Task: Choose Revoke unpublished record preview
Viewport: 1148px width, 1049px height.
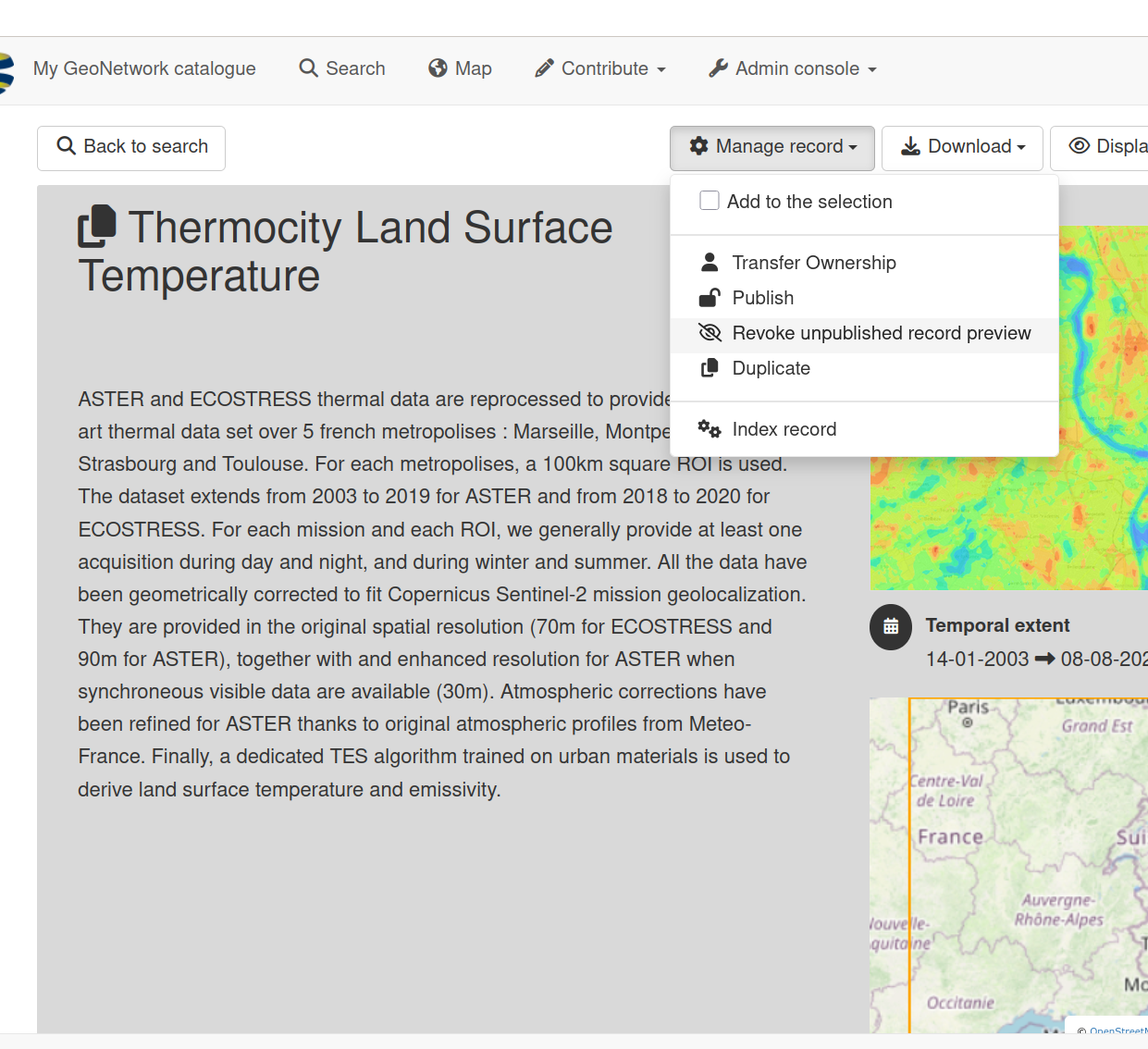Action: point(881,333)
